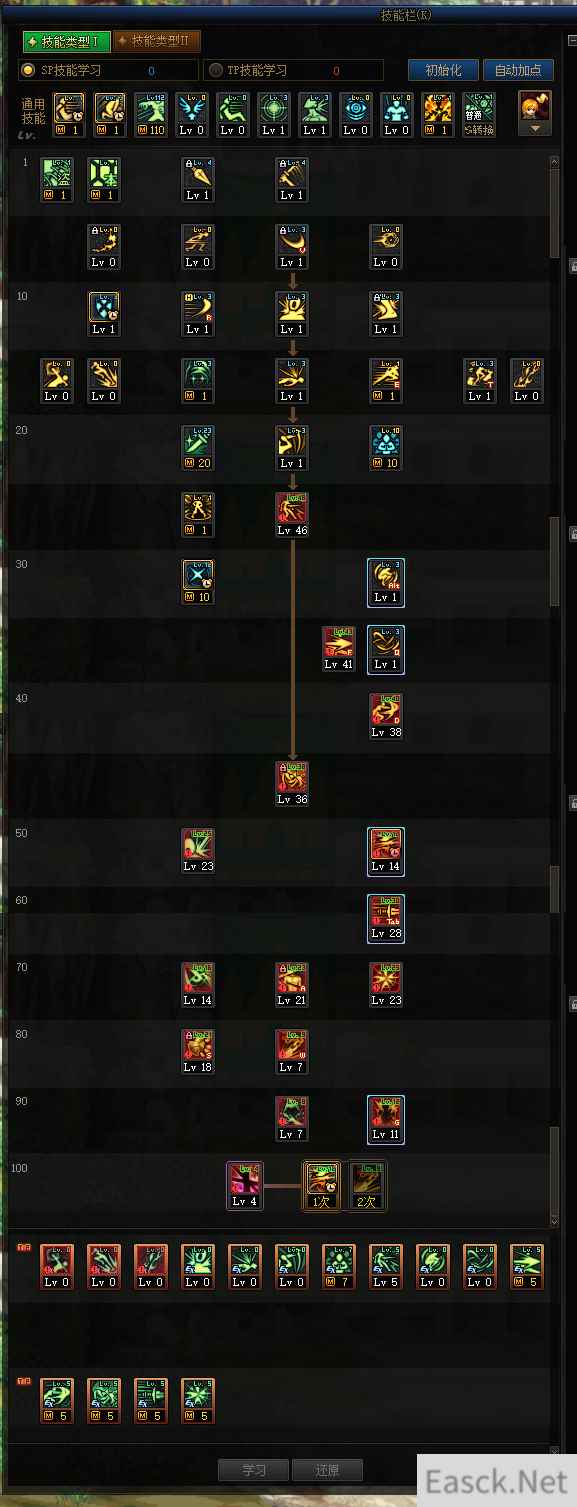Click the 普通 S转换 general skill icon
This screenshot has width=577, height=1507.
[479, 115]
